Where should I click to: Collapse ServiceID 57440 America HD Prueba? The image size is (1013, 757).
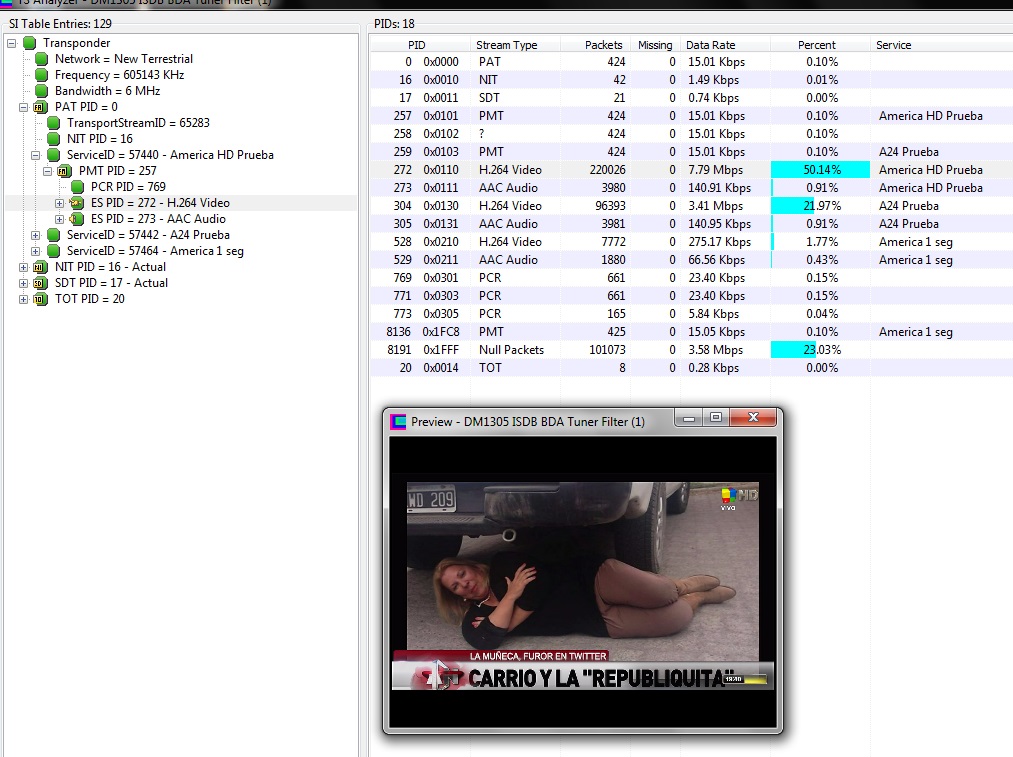(x=36, y=156)
